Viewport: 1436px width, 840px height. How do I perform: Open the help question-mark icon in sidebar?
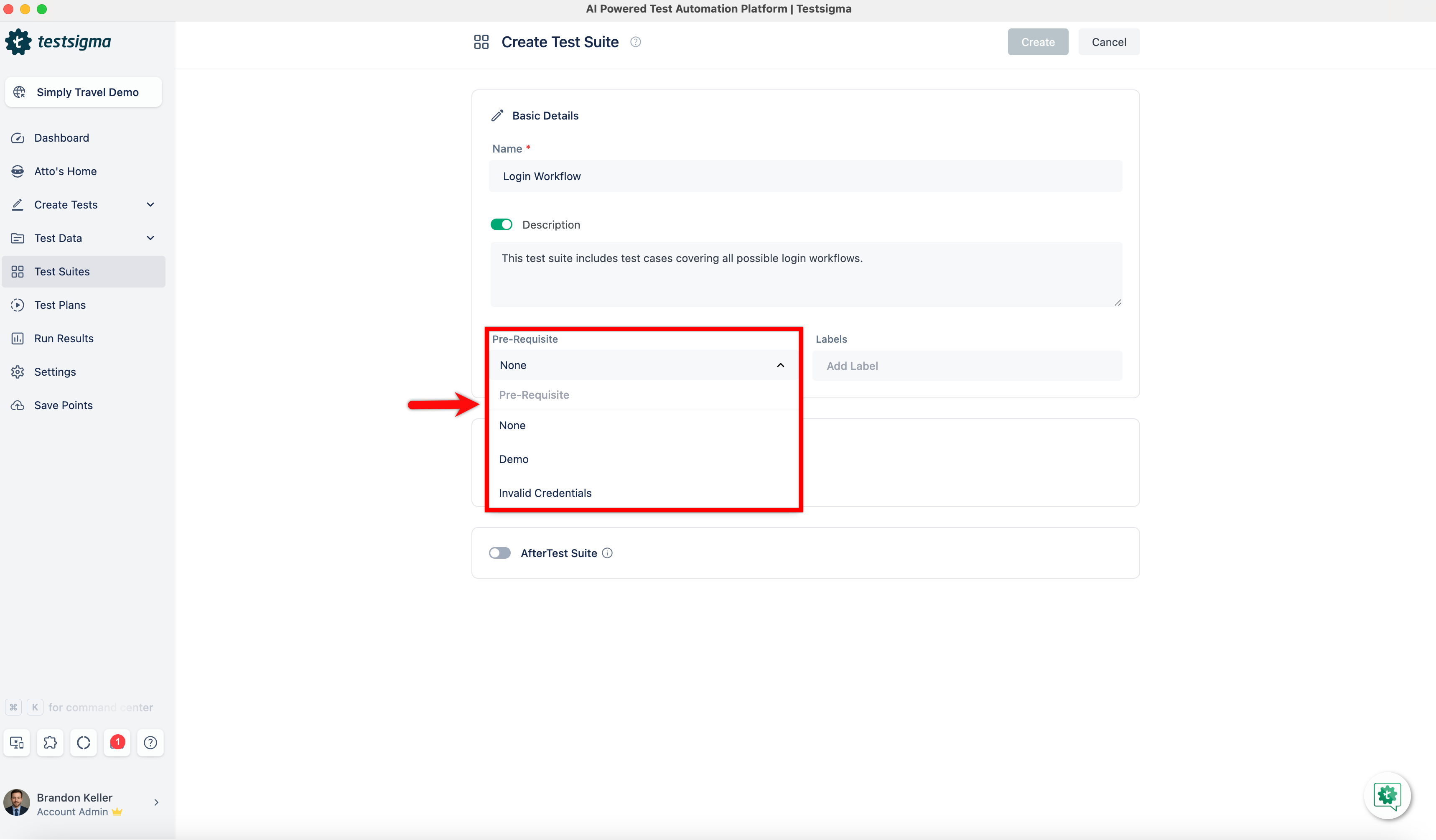tap(150, 743)
